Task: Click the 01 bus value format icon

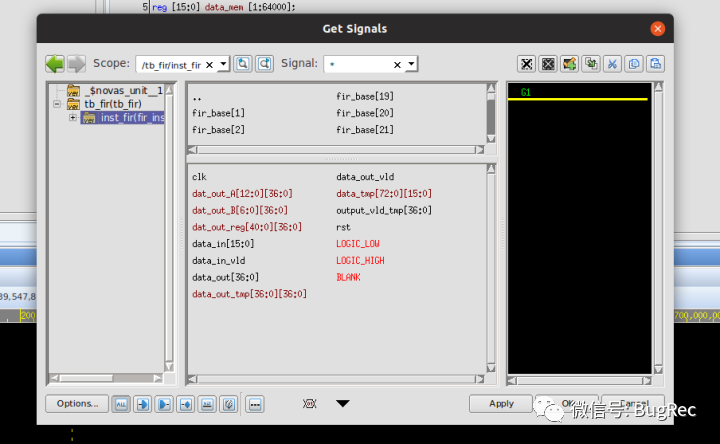Action: 309,404
